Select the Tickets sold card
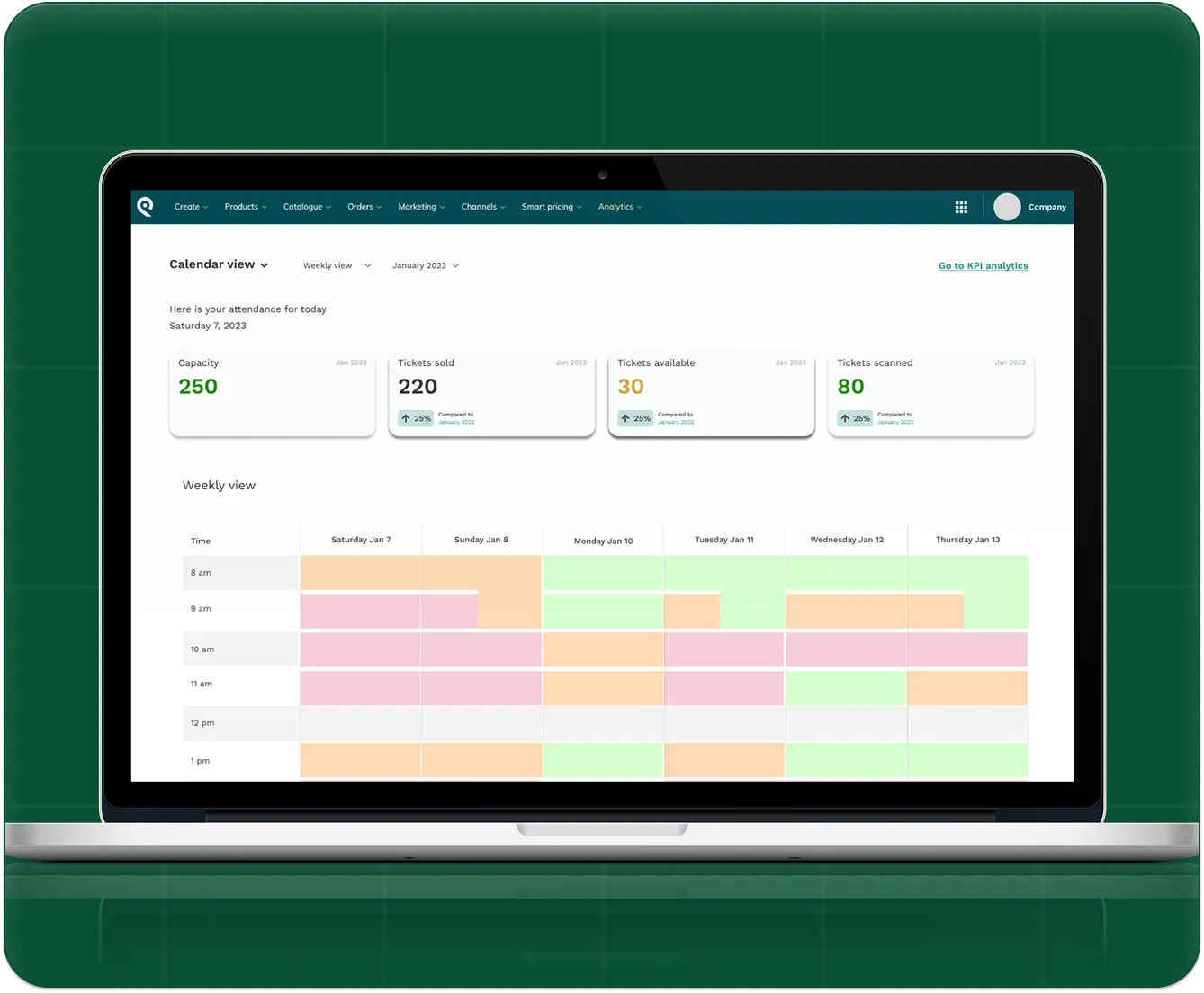This screenshot has width=1204, height=993. pos(491,395)
